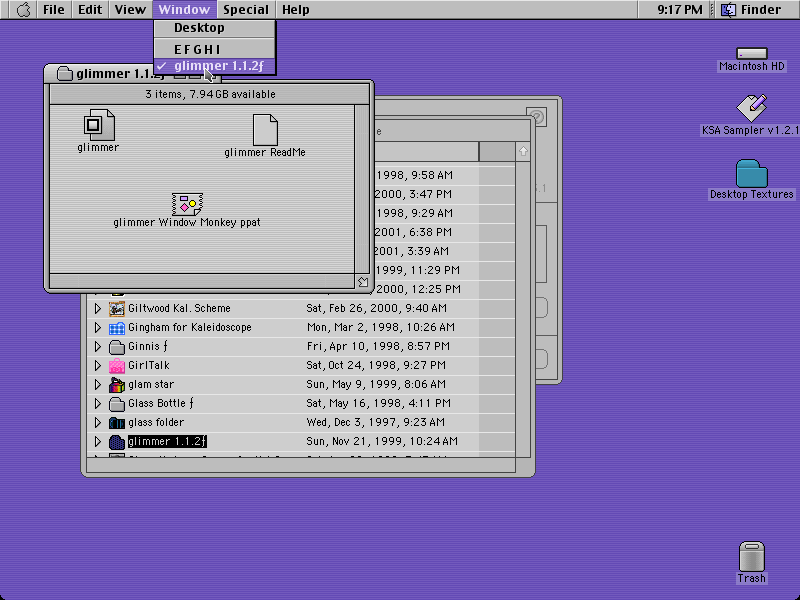This screenshot has height=600, width=800.
Task: Select the Ginnis ƒ name text
Action: tap(147, 347)
